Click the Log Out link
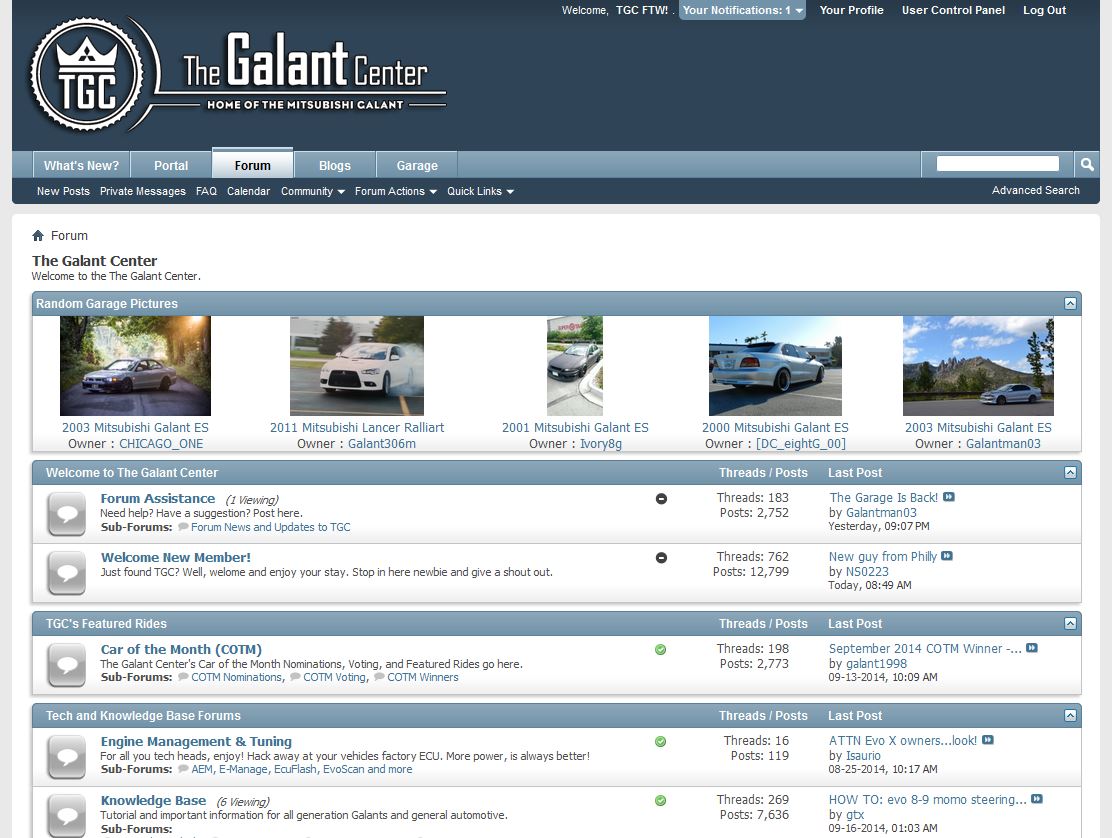The height and width of the screenshot is (838, 1112). coord(1044,10)
